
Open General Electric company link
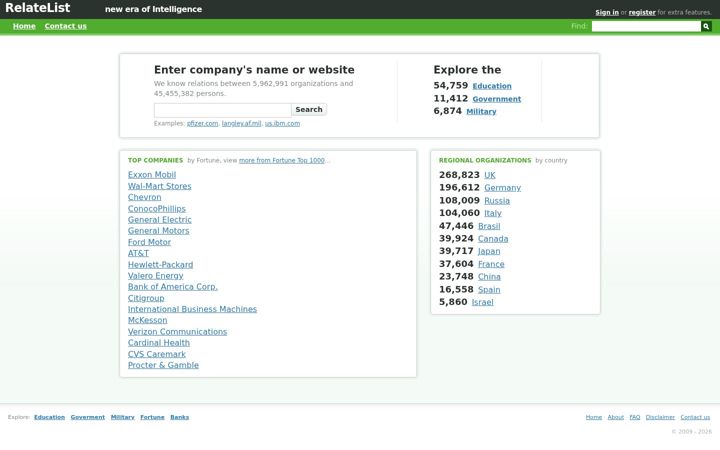click(x=160, y=220)
